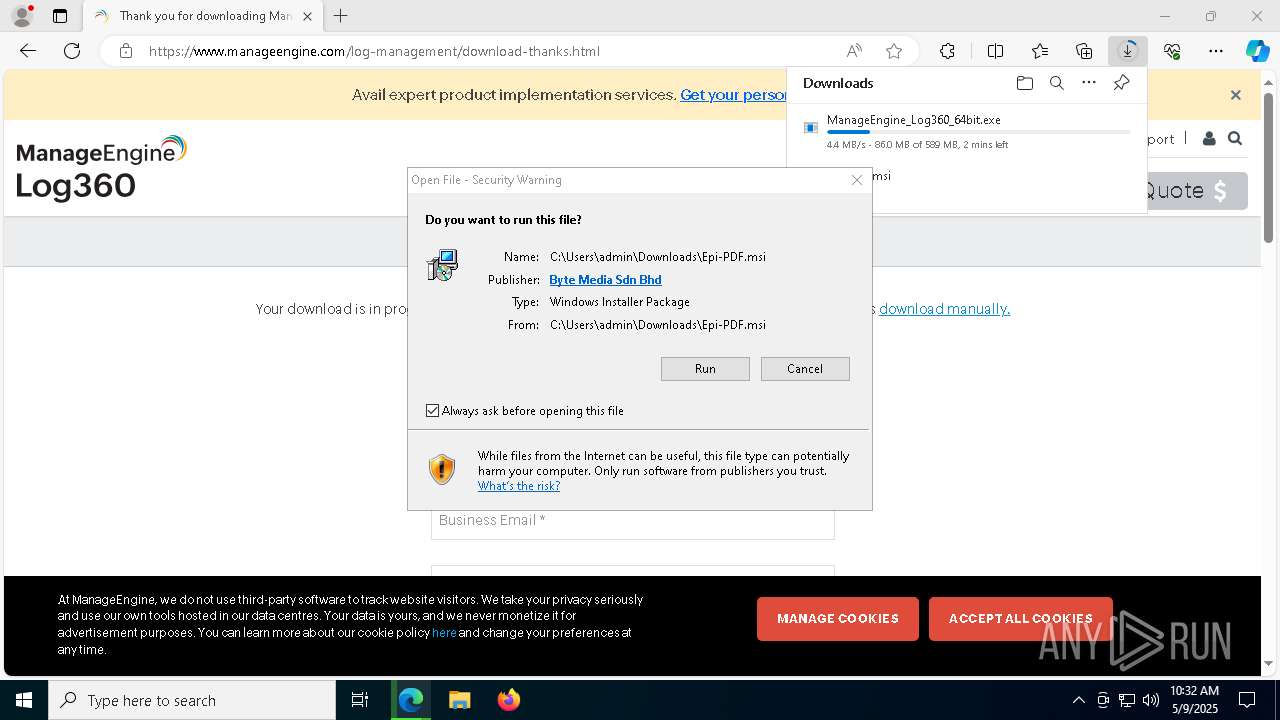Screen dimensions: 1280x720
Task: Open Copilot sidebar icon
Action: pos(1257,51)
